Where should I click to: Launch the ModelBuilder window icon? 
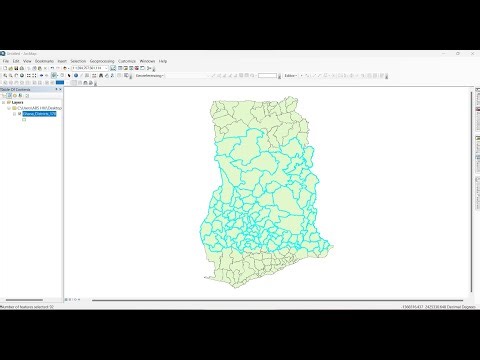pos(149,68)
